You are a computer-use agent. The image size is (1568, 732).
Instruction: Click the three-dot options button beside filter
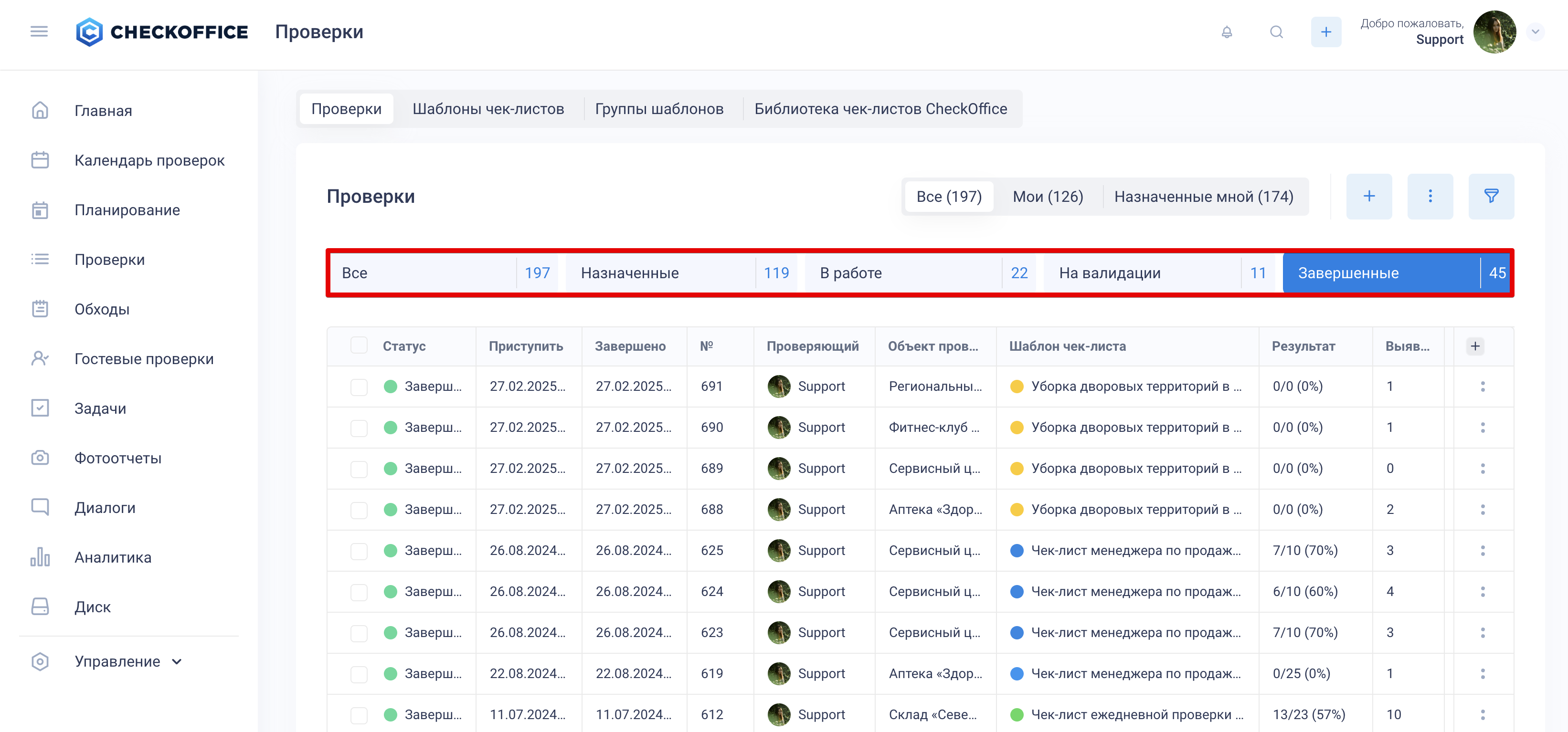[1430, 196]
